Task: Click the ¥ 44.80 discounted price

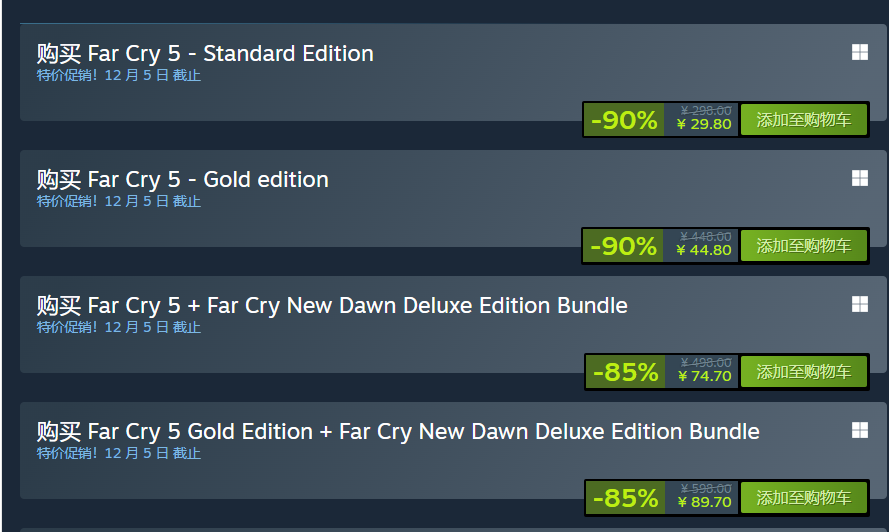Action: coord(704,251)
